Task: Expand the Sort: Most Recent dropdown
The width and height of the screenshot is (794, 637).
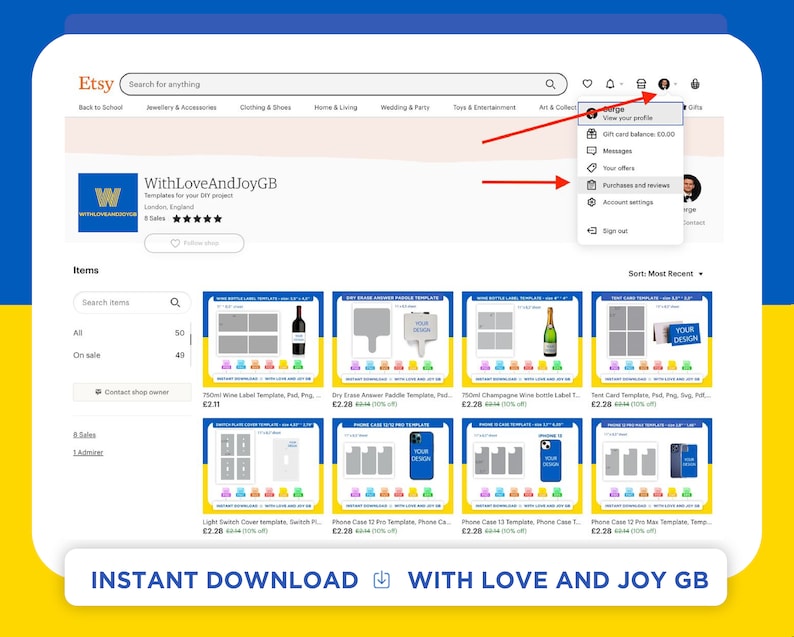Action: [665, 273]
